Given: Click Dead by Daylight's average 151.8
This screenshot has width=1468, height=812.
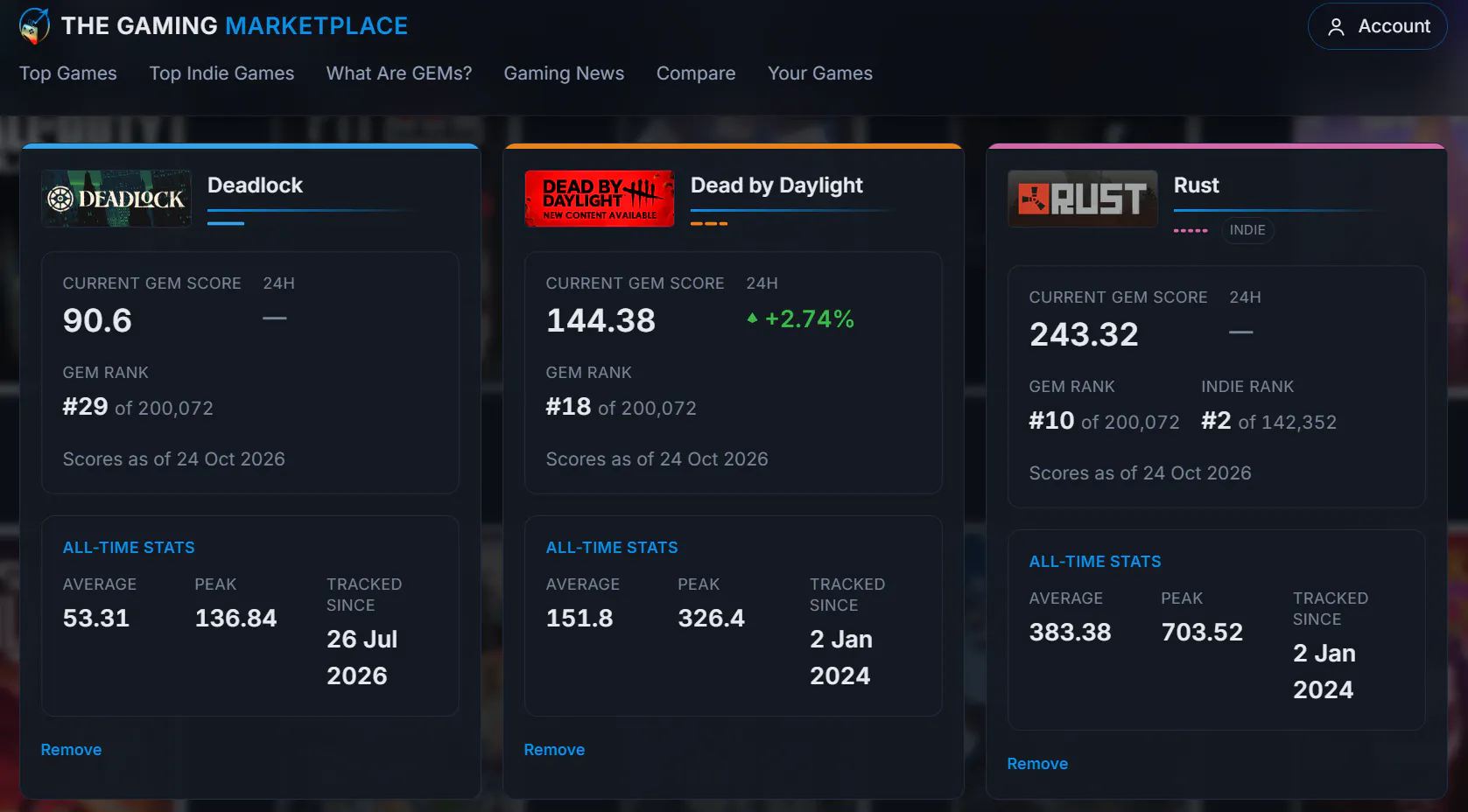Looking at the screenshot, I should tap(579, 619).
